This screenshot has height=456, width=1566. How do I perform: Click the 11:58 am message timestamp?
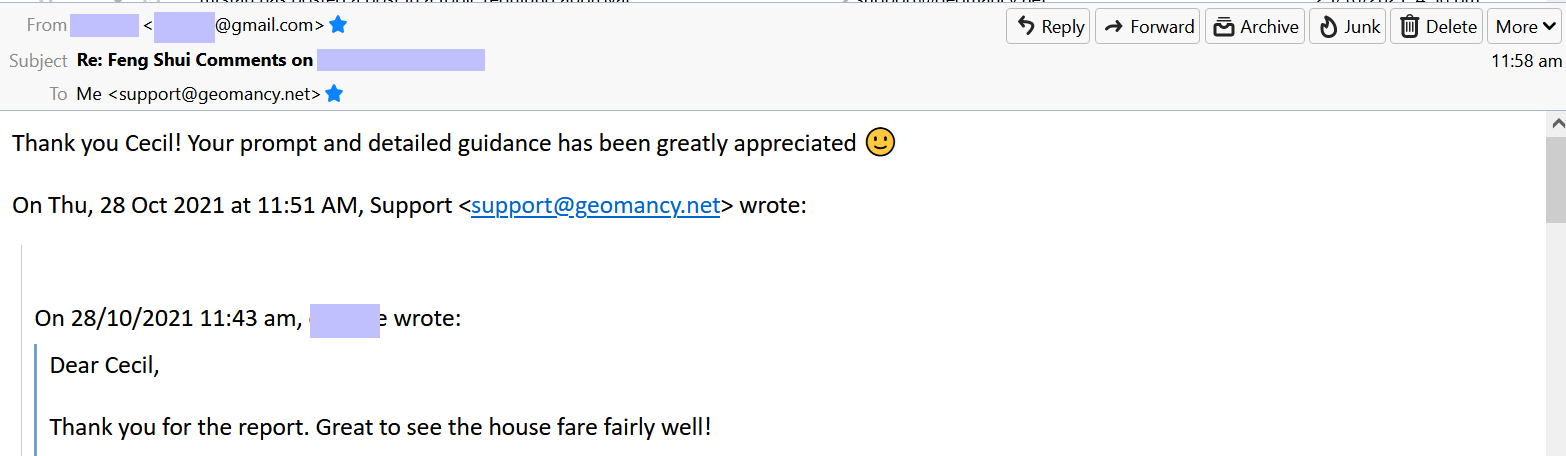pos(1526,60)
